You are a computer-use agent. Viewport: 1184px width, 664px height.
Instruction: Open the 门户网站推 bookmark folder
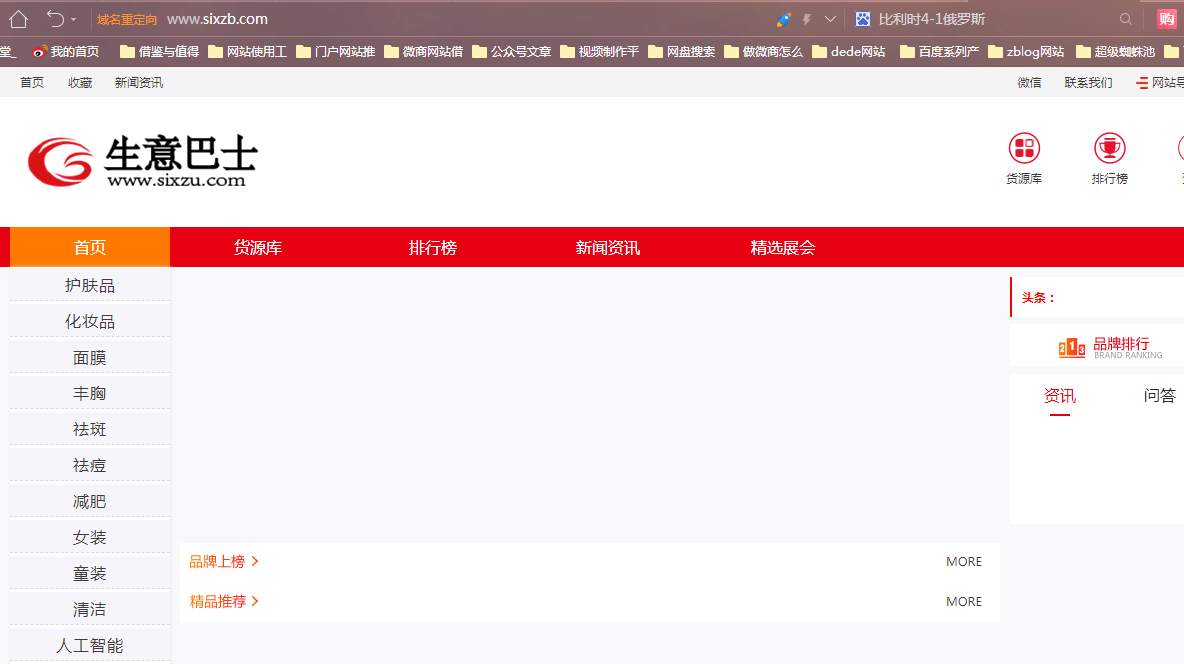335,51
